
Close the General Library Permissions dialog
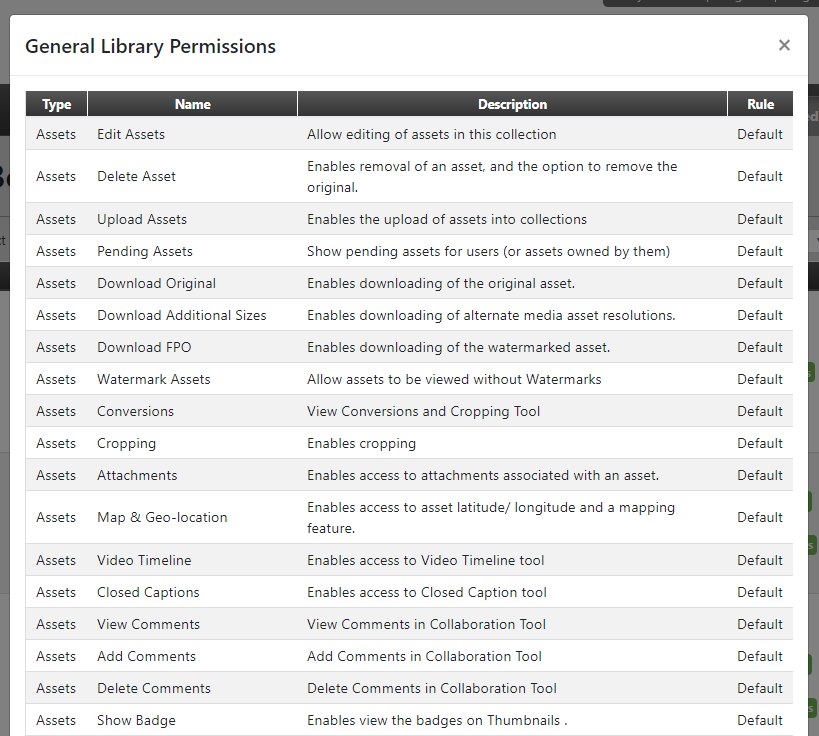[783, 45]
